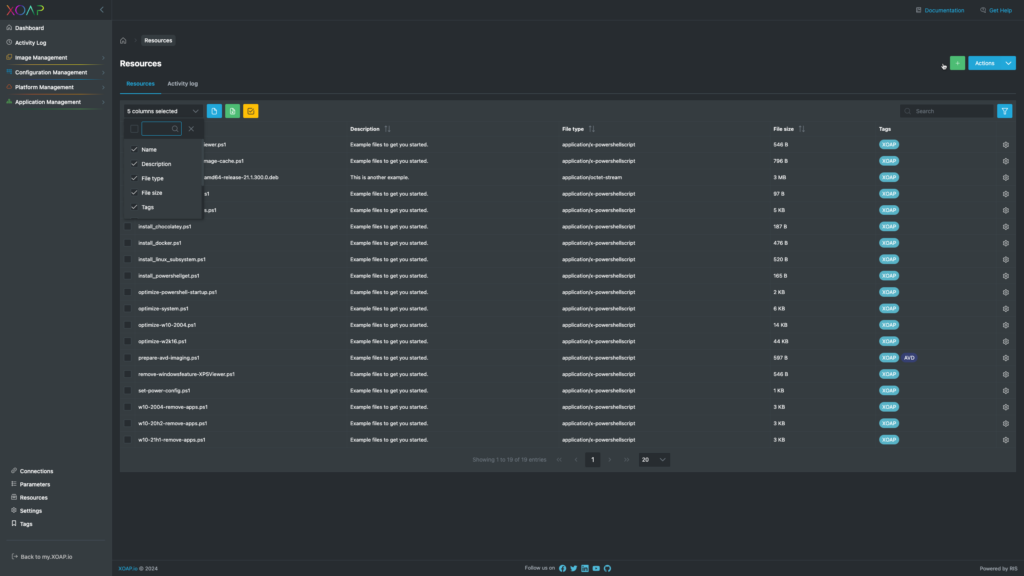Screen dimensions: 1024x576
Task: Click page 1 pagination button
Action: pos(593,460)
